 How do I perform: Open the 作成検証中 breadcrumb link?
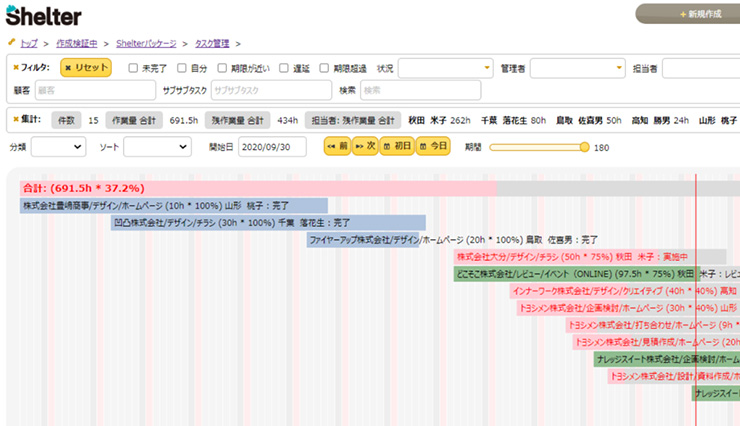point(76,43)
